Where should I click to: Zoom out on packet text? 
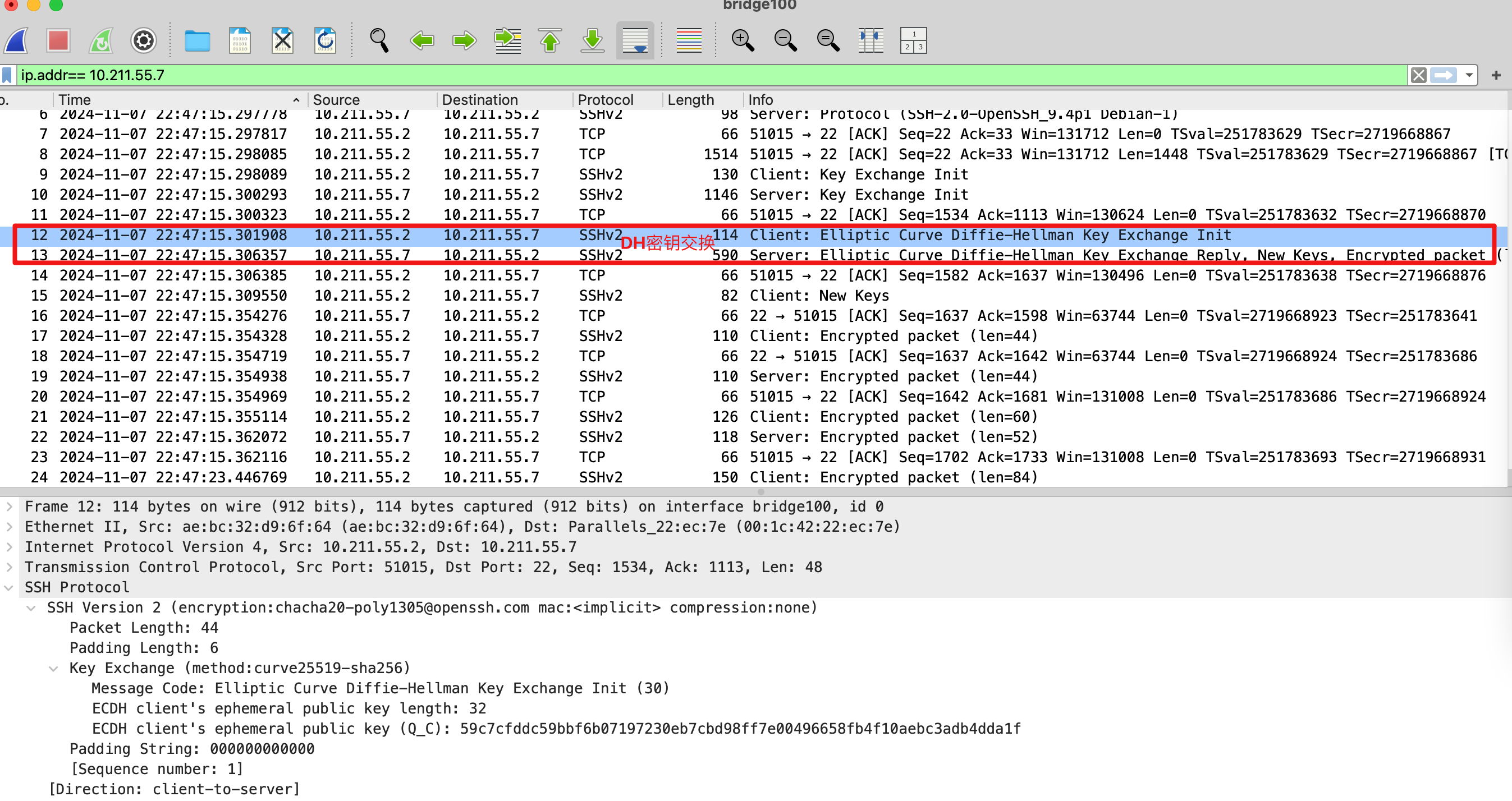tap(785, 40)
